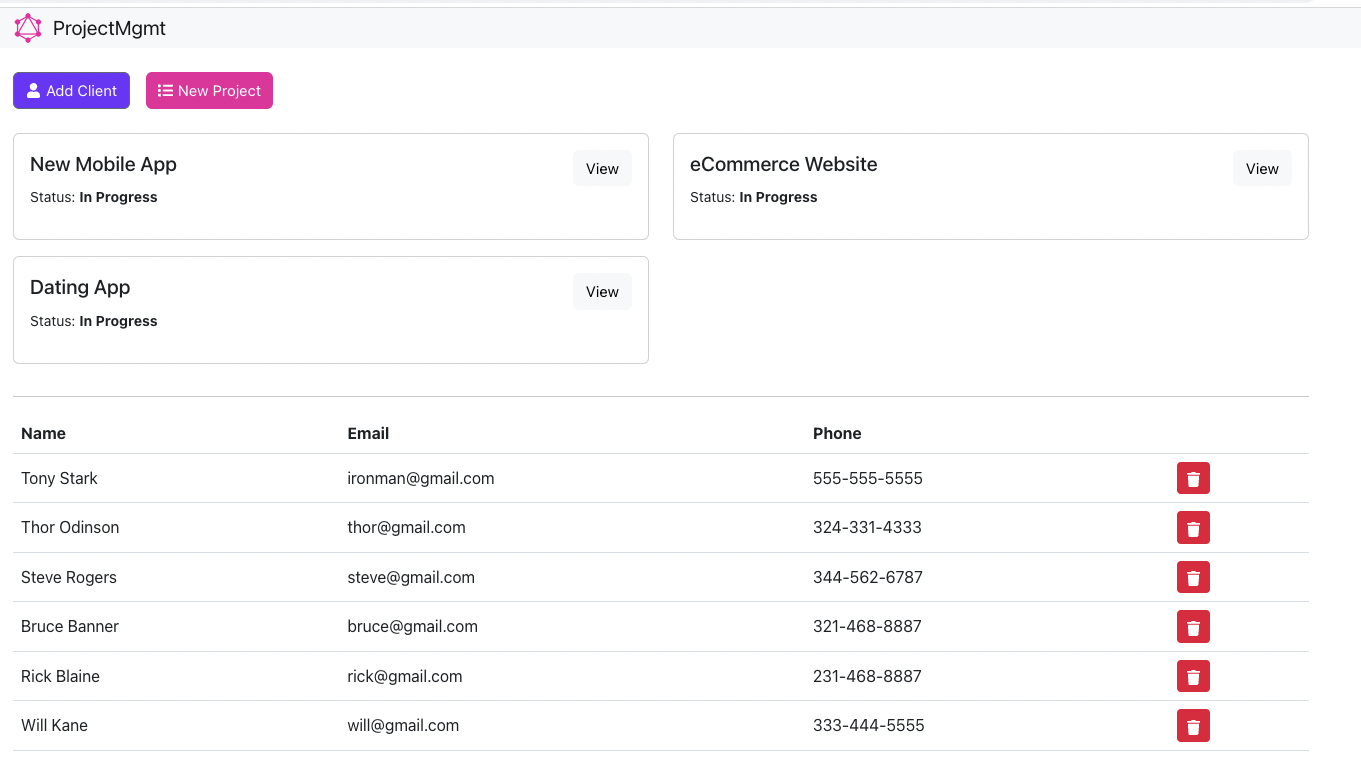Click the list icon on New Project button
This screenshot has height=775, width=1361.
click(165, 90)
